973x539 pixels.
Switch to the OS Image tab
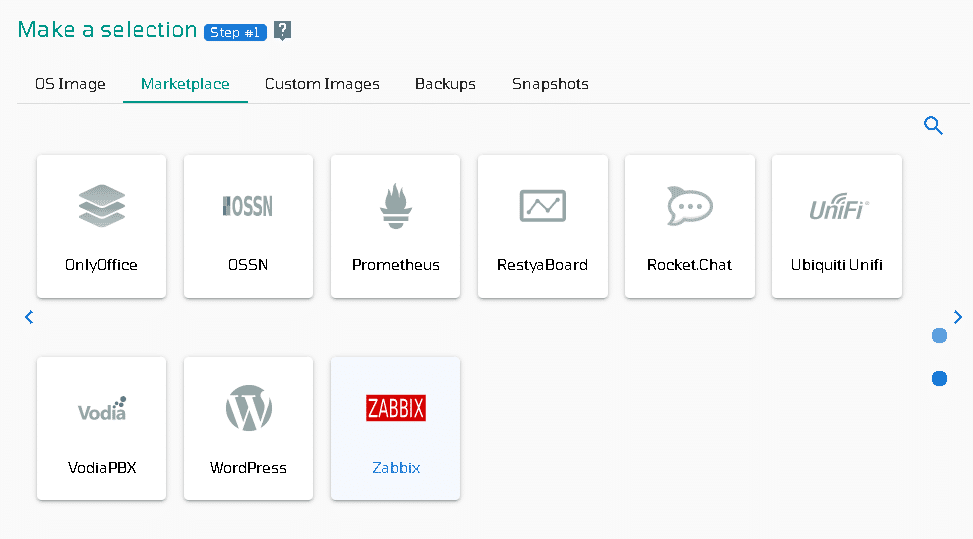tap(70, 84)
